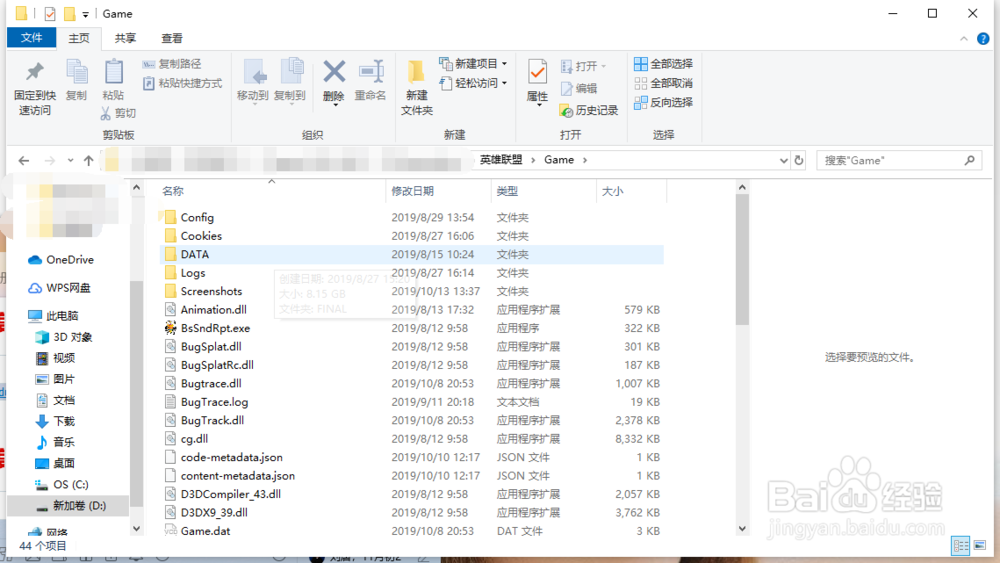Viewport: 1000px width, 563px height.
Task: Click the search magnifier icon
Action: [x=969, y=161]
